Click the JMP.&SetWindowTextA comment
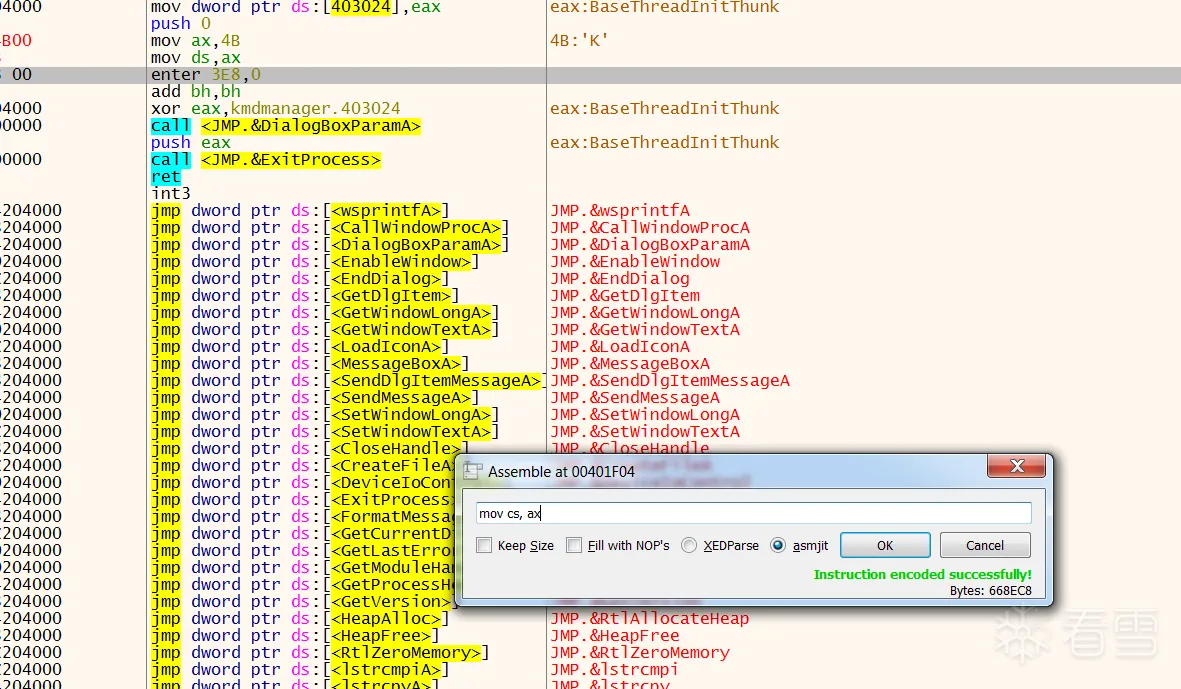The width and height of the screenshot is (1181, 689). [x=645, y=432]
